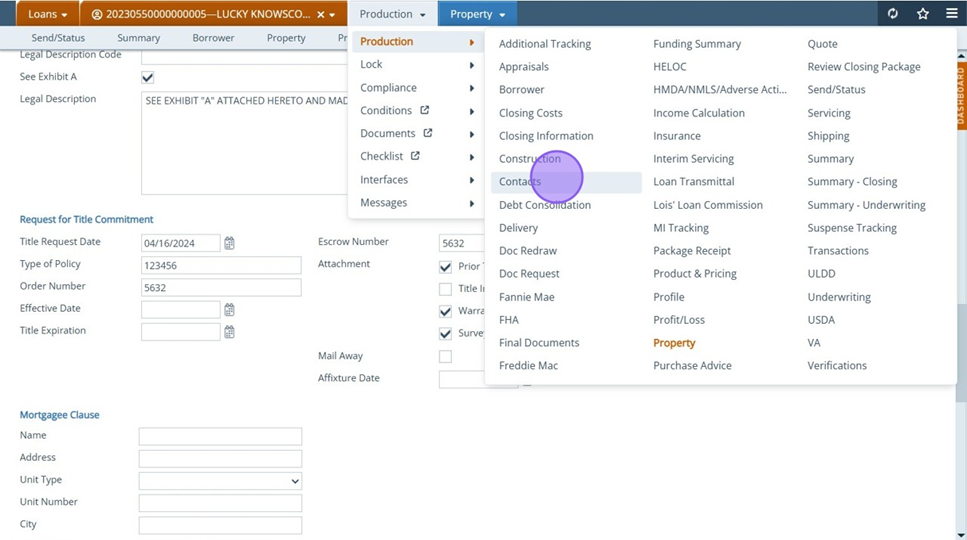Screen dimensions: 967x540
Task: Open Property tab in loan toolbar
Action: pos(286,38)
